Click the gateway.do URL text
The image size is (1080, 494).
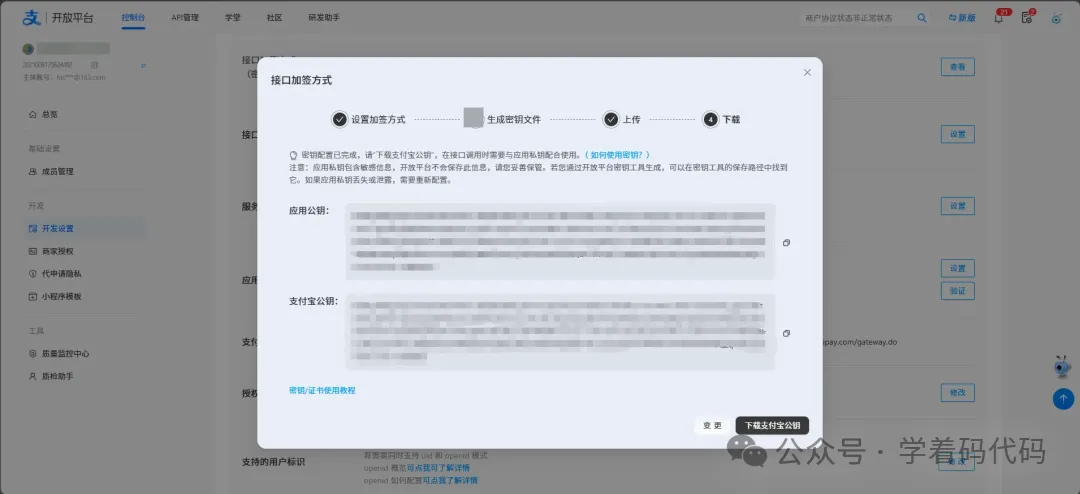(859, 342)
